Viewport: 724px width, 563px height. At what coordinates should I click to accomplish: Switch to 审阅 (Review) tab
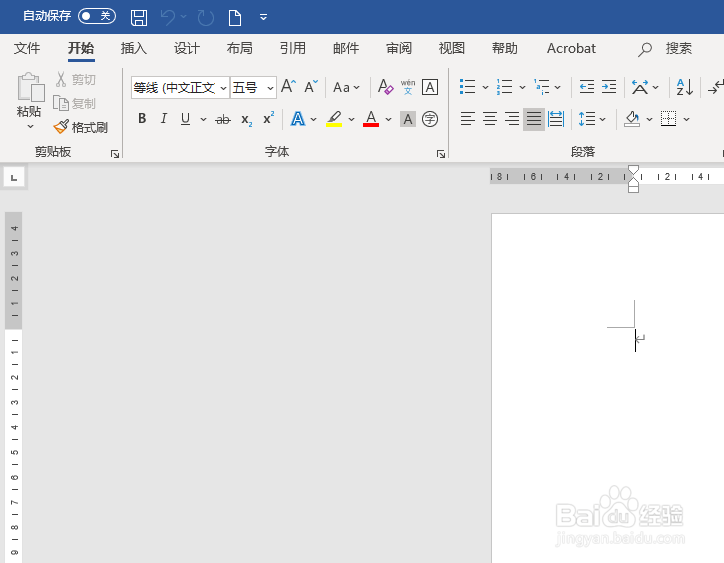click(399, 48)
